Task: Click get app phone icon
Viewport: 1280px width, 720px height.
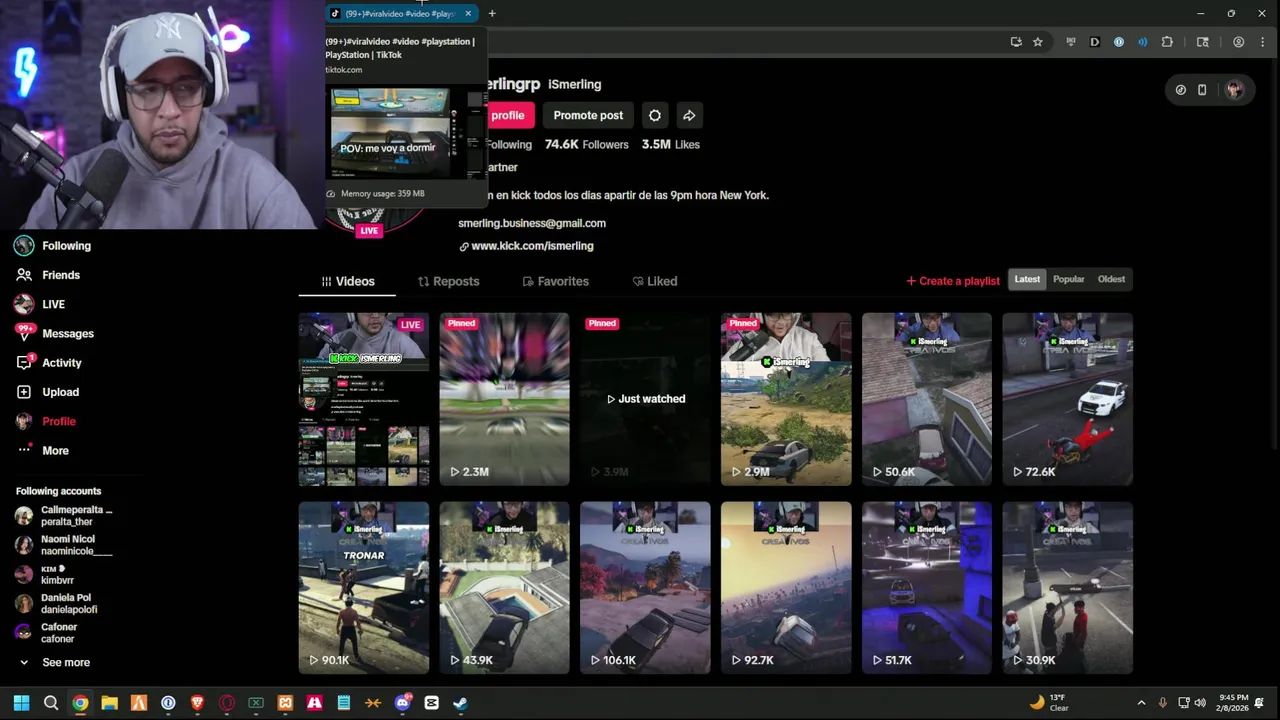Action: click(1202, 90)
